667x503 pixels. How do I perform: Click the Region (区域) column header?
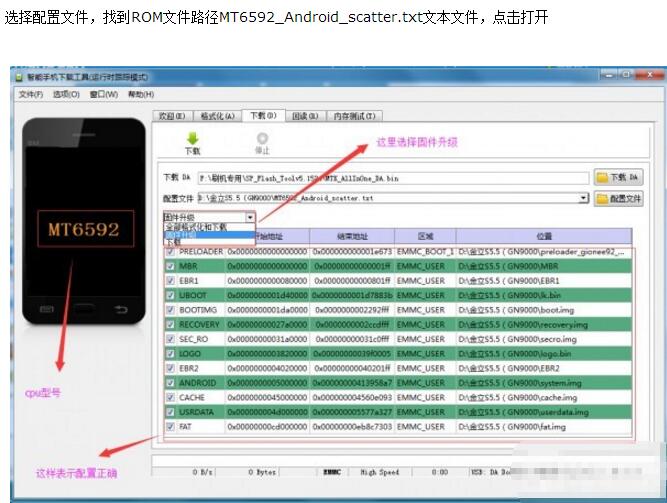(x=425, y=236)
